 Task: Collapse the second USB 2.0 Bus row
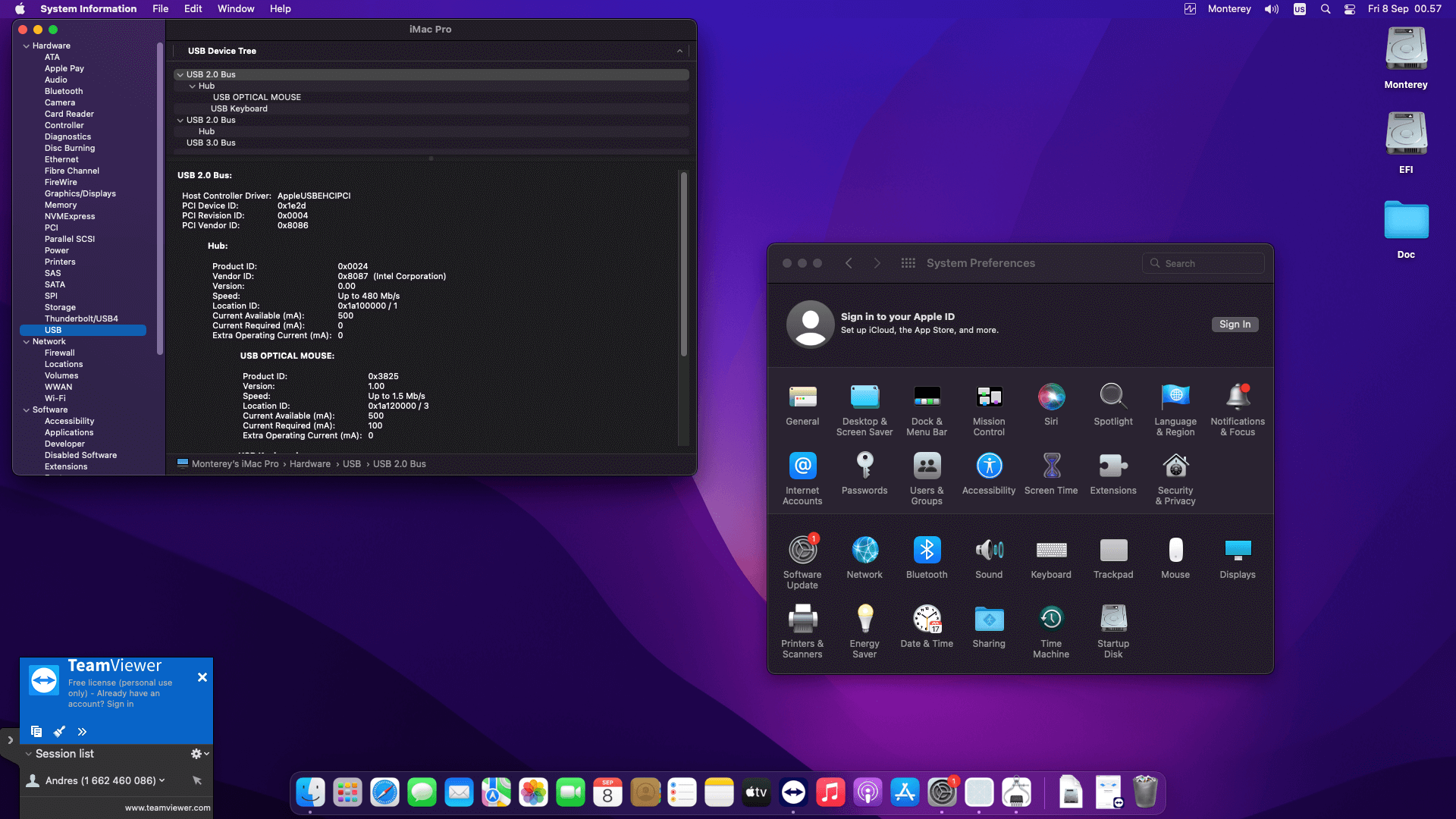(180, 121)
